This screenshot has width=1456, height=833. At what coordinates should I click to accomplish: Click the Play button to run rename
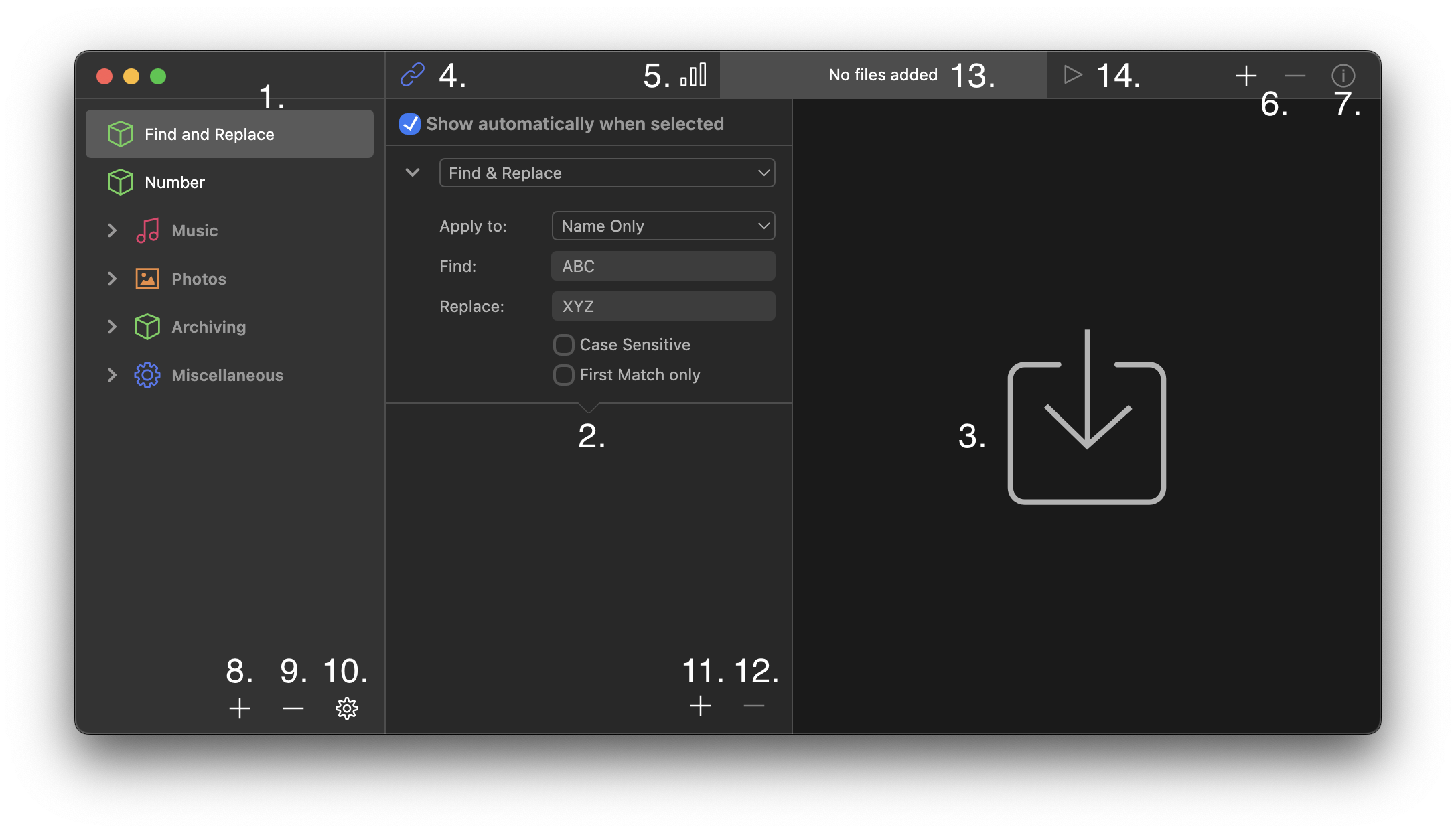click(x=1072, y=75)
